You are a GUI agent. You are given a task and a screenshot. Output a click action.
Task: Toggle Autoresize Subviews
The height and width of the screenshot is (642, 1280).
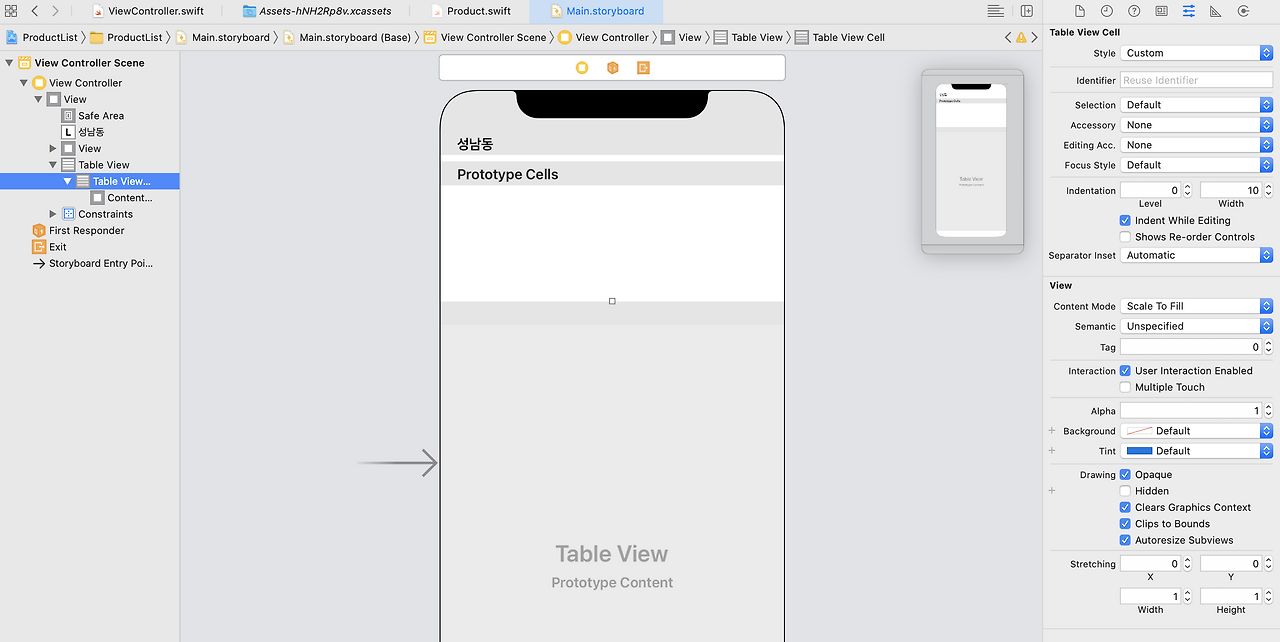tap(1125, 540)
